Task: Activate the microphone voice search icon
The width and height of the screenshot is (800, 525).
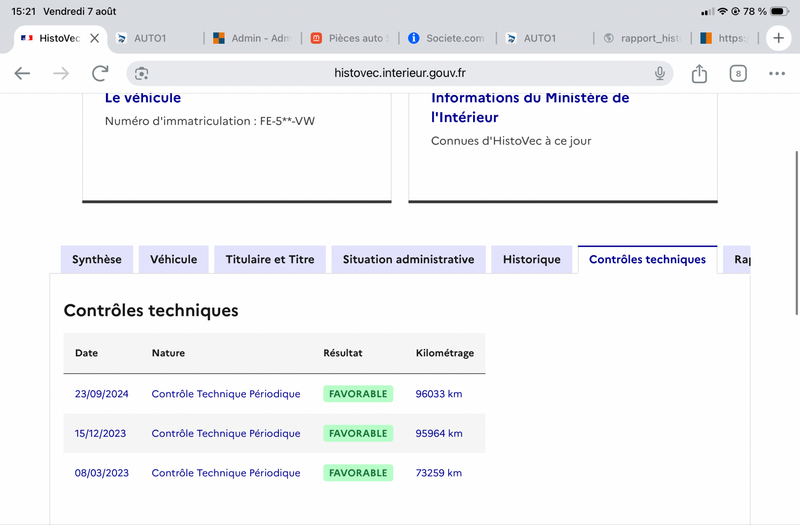Action: [660, 73]
